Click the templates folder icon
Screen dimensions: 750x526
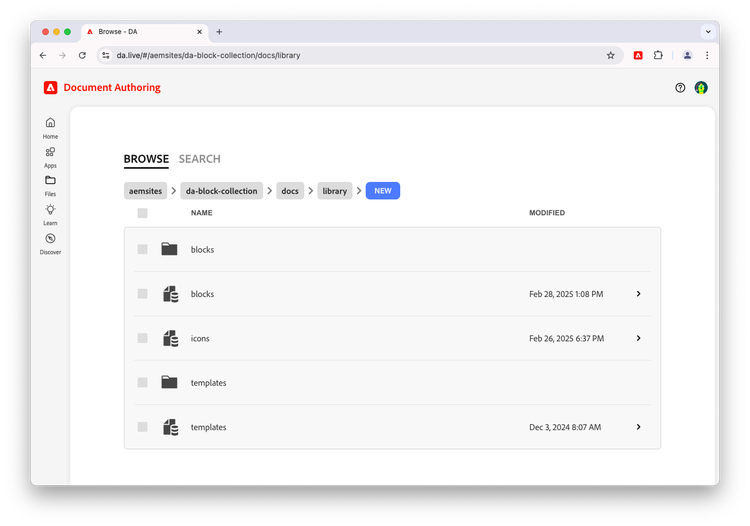[x=169, y=382]
